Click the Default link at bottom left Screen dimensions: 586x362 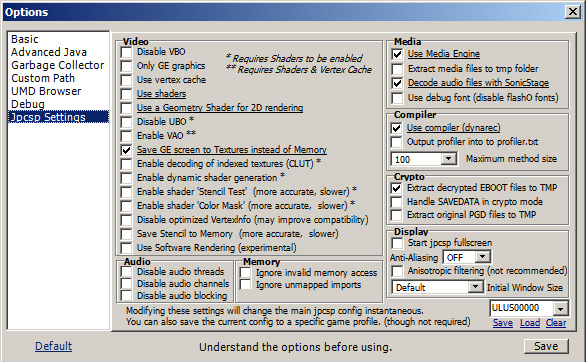point(53,346)
